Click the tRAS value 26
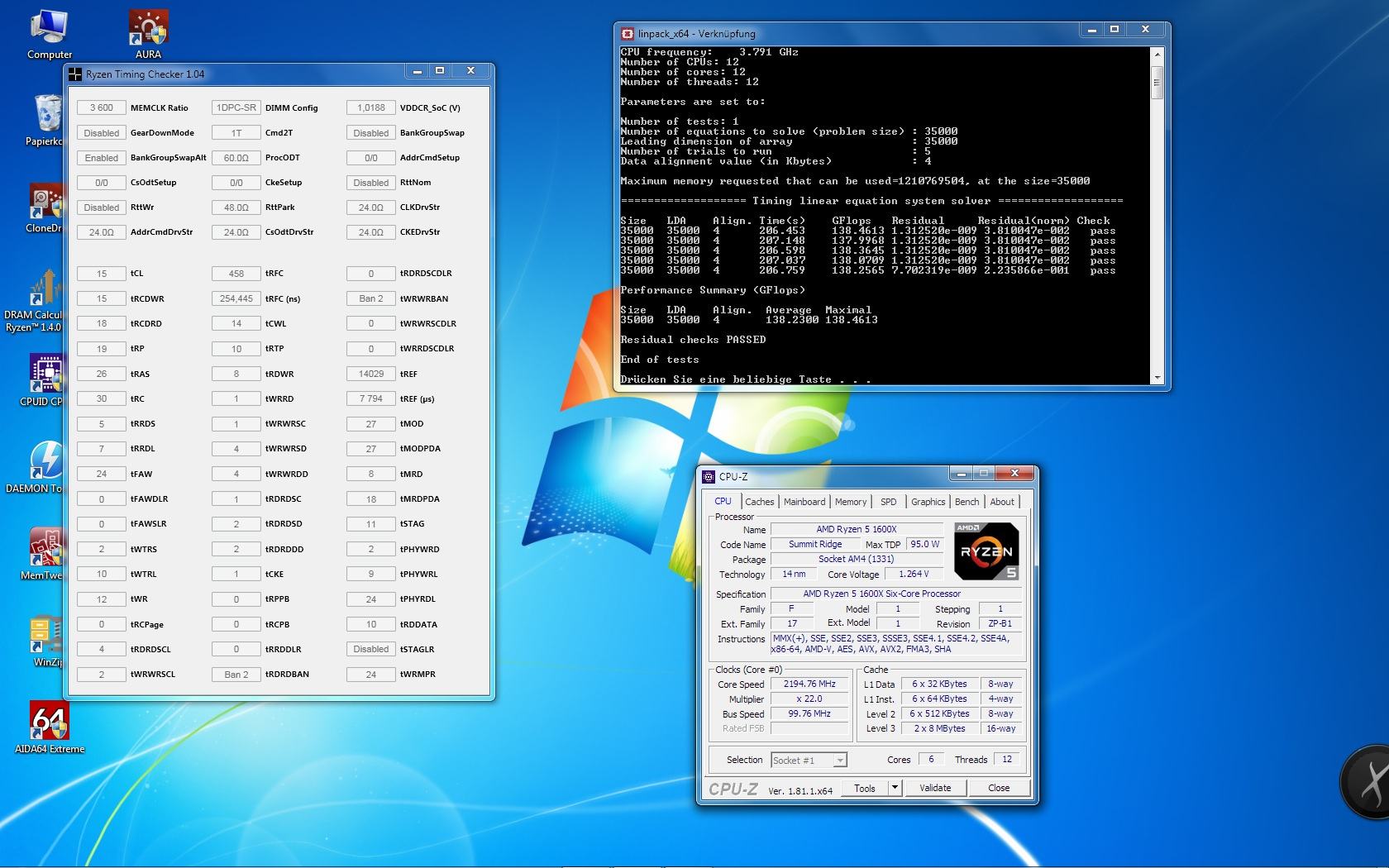This screenshot has width=1389, height=868. tap(102, 374)
